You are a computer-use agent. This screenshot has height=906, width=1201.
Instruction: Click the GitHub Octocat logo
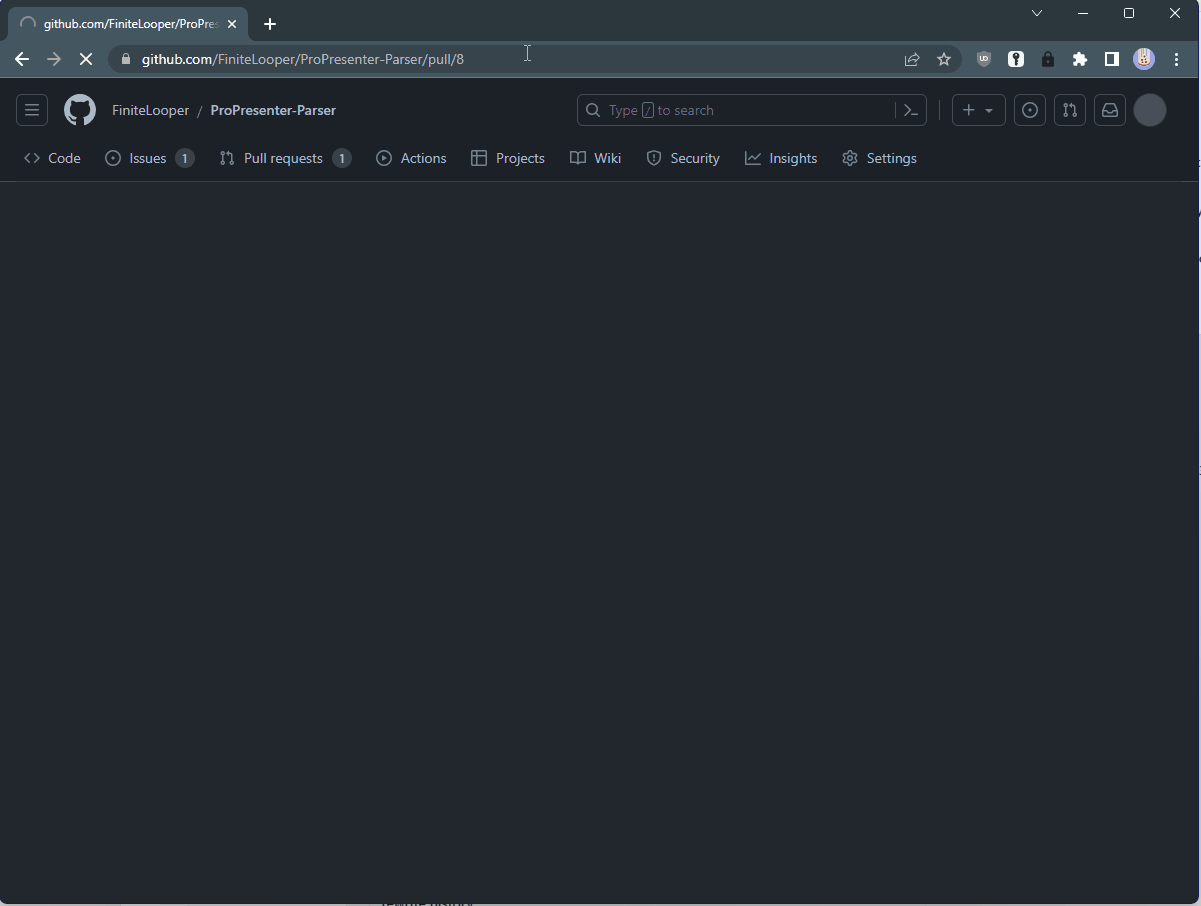pyautogui.click(x=80, y=110)
